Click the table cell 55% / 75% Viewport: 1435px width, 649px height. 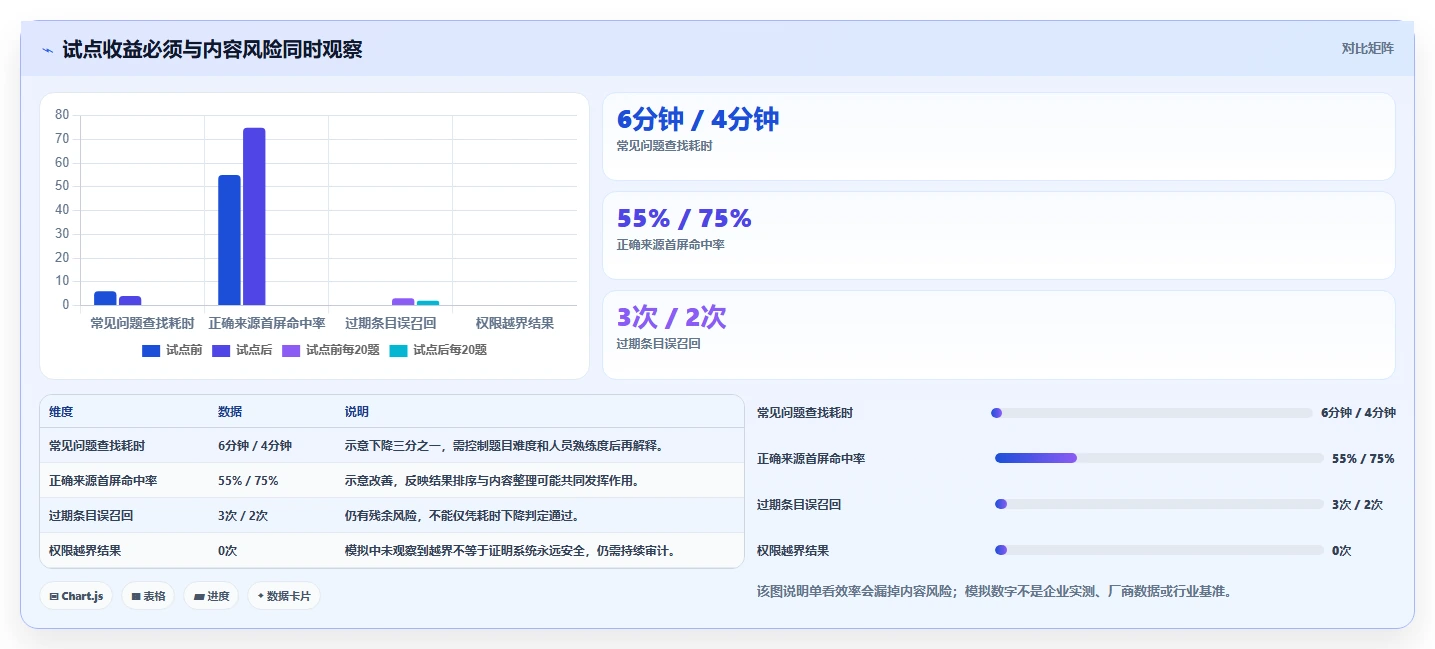(248, 481)
